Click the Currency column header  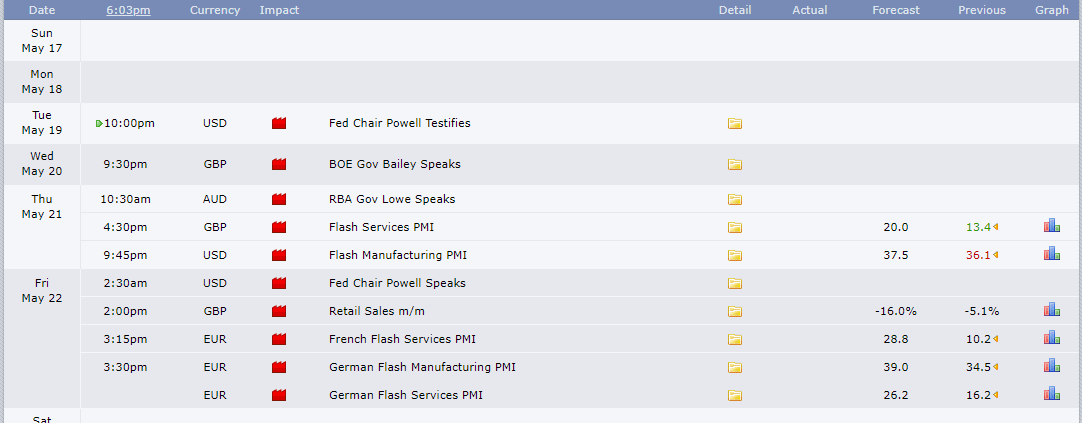[214, 10]
